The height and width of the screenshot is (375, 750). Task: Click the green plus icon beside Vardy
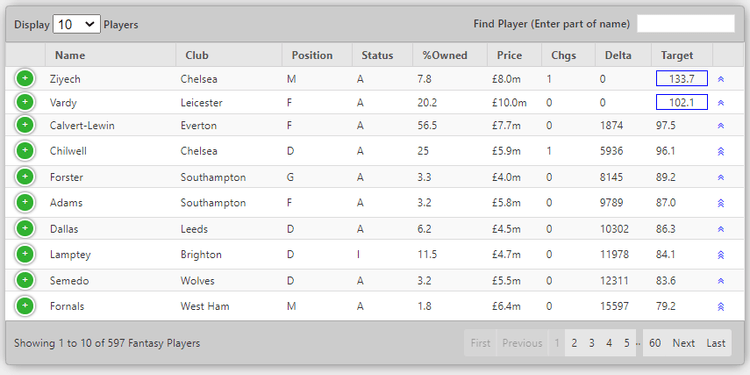pyautogui.click(x=25, y=102)
